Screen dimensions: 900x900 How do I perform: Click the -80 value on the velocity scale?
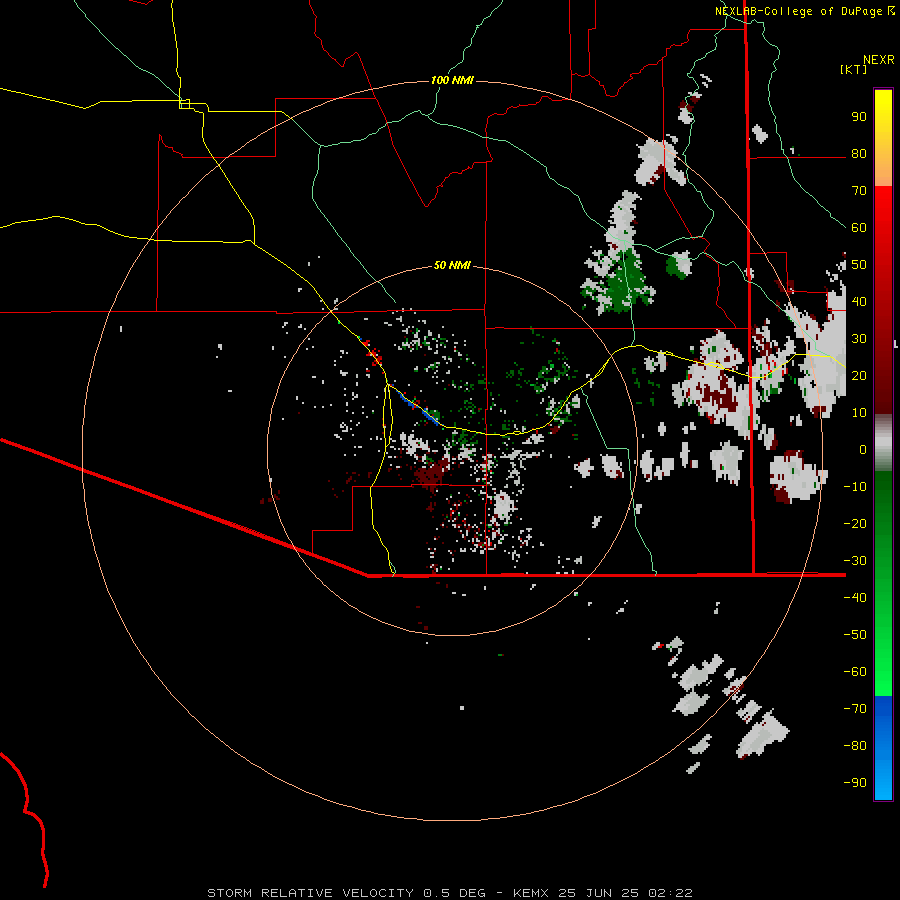[855, 746]
